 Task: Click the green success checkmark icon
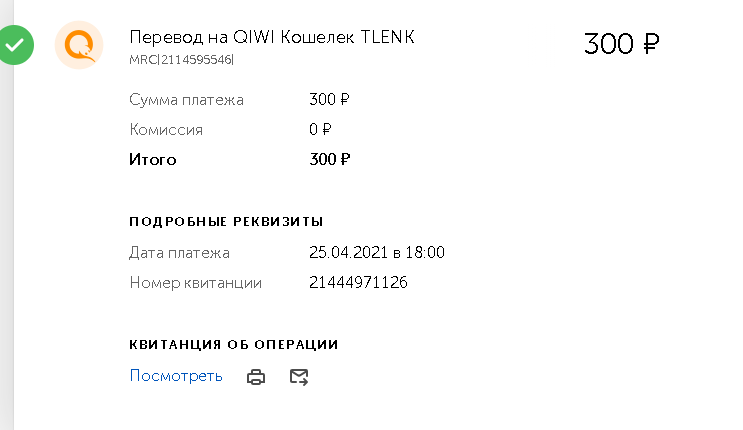16,45
